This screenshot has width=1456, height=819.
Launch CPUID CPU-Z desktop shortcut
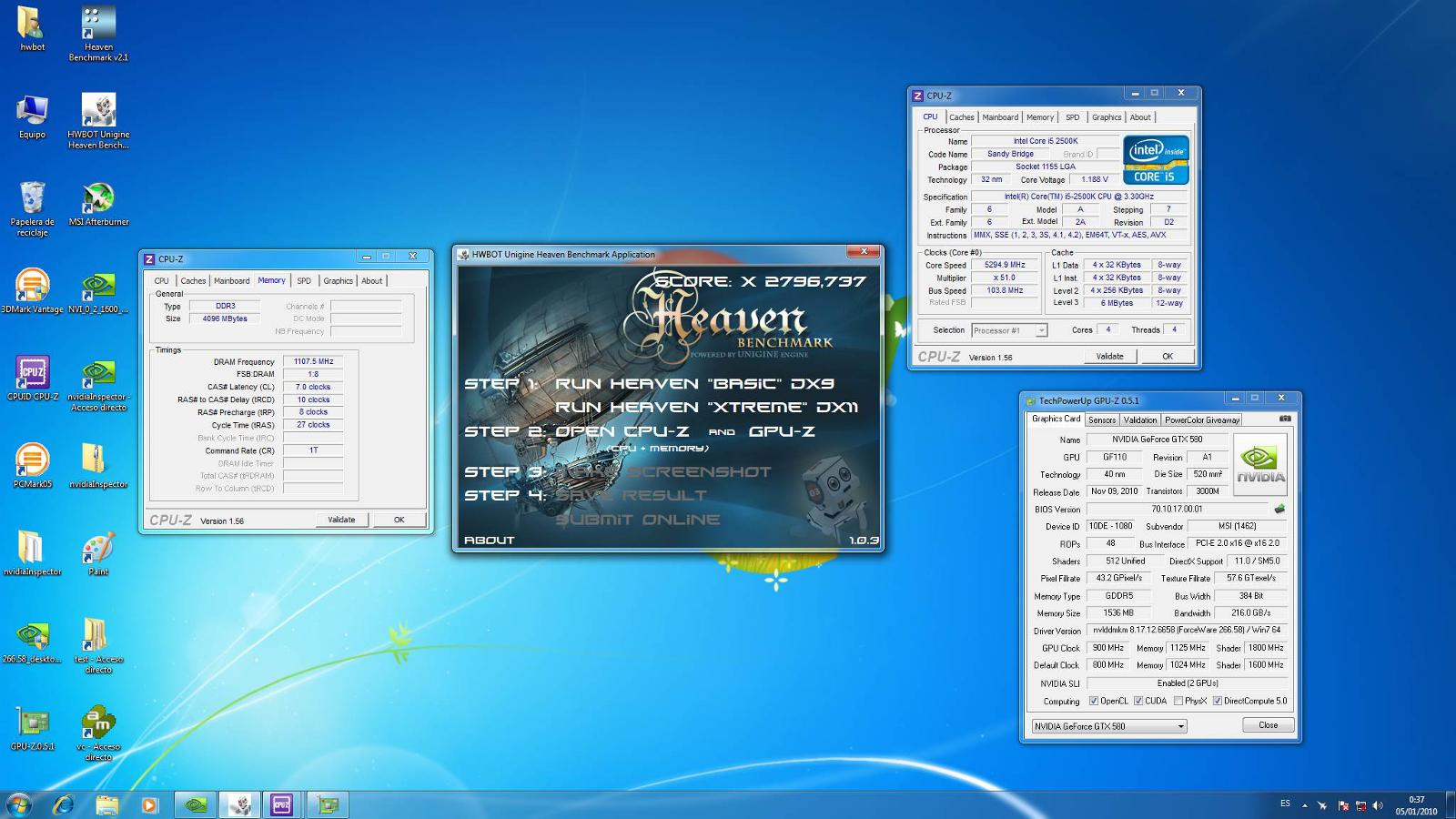tap(32, 379)
